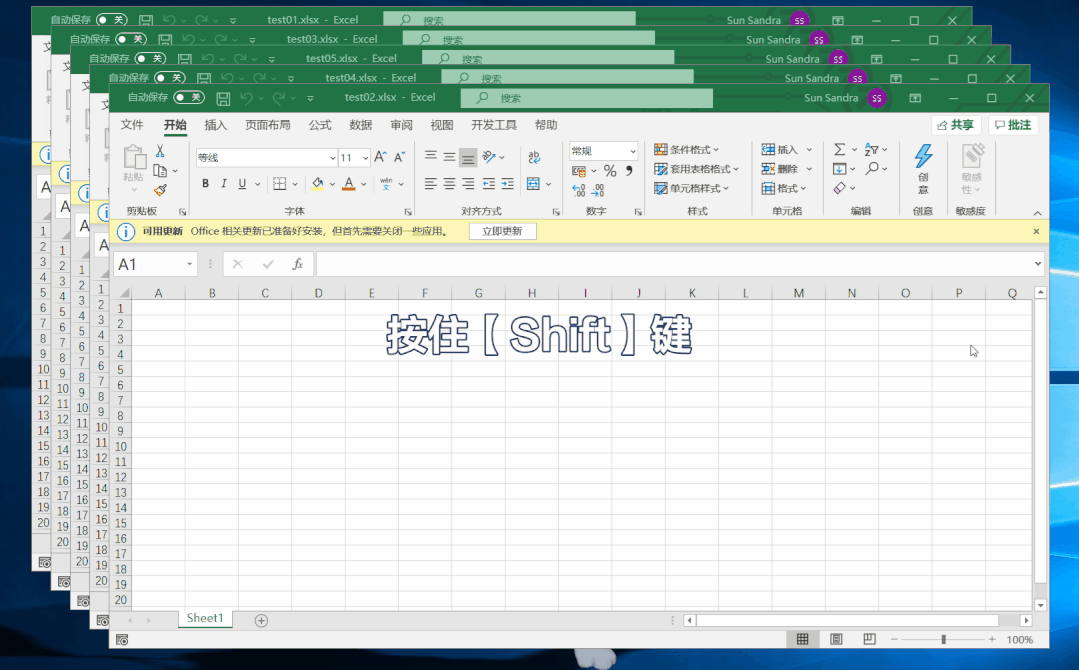Click the Find and Select magnifier icon
This screenshot has width=1079, height=670.
coord(873,168)
